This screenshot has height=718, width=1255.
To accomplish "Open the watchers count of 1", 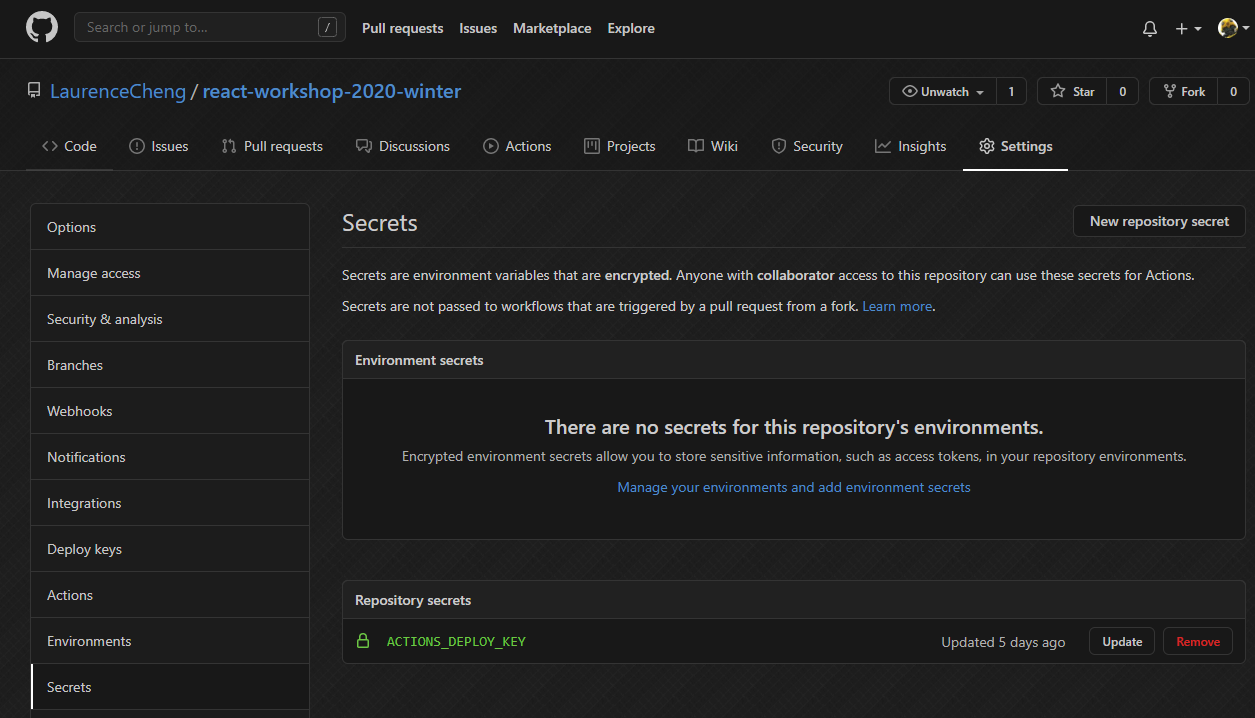I will (x=1011, y=91).
